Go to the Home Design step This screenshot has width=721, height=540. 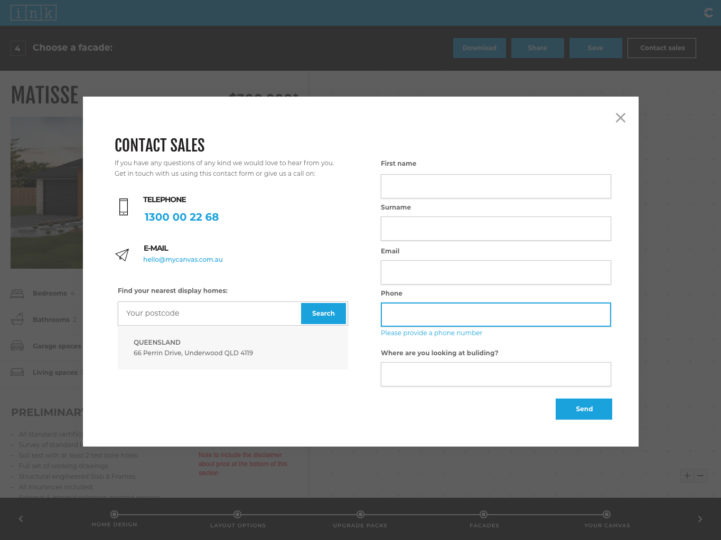point(114,516)
